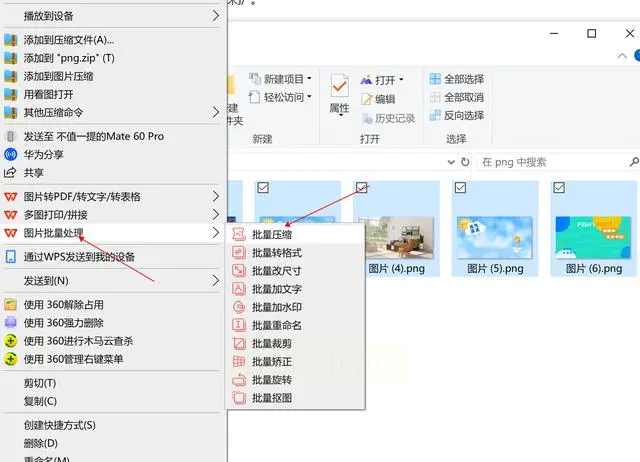
Task: Click 历史记录 in the ribbon
Action: coord(388,118)
